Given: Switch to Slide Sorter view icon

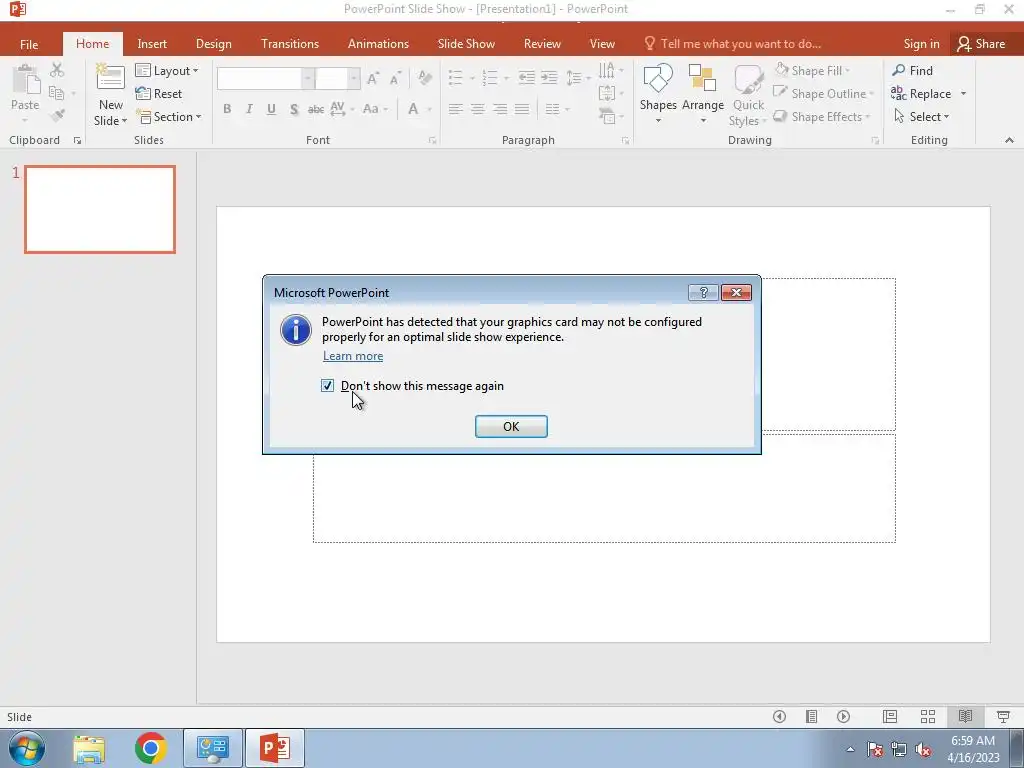Looking at the screenshot, I should pos(927,716).
